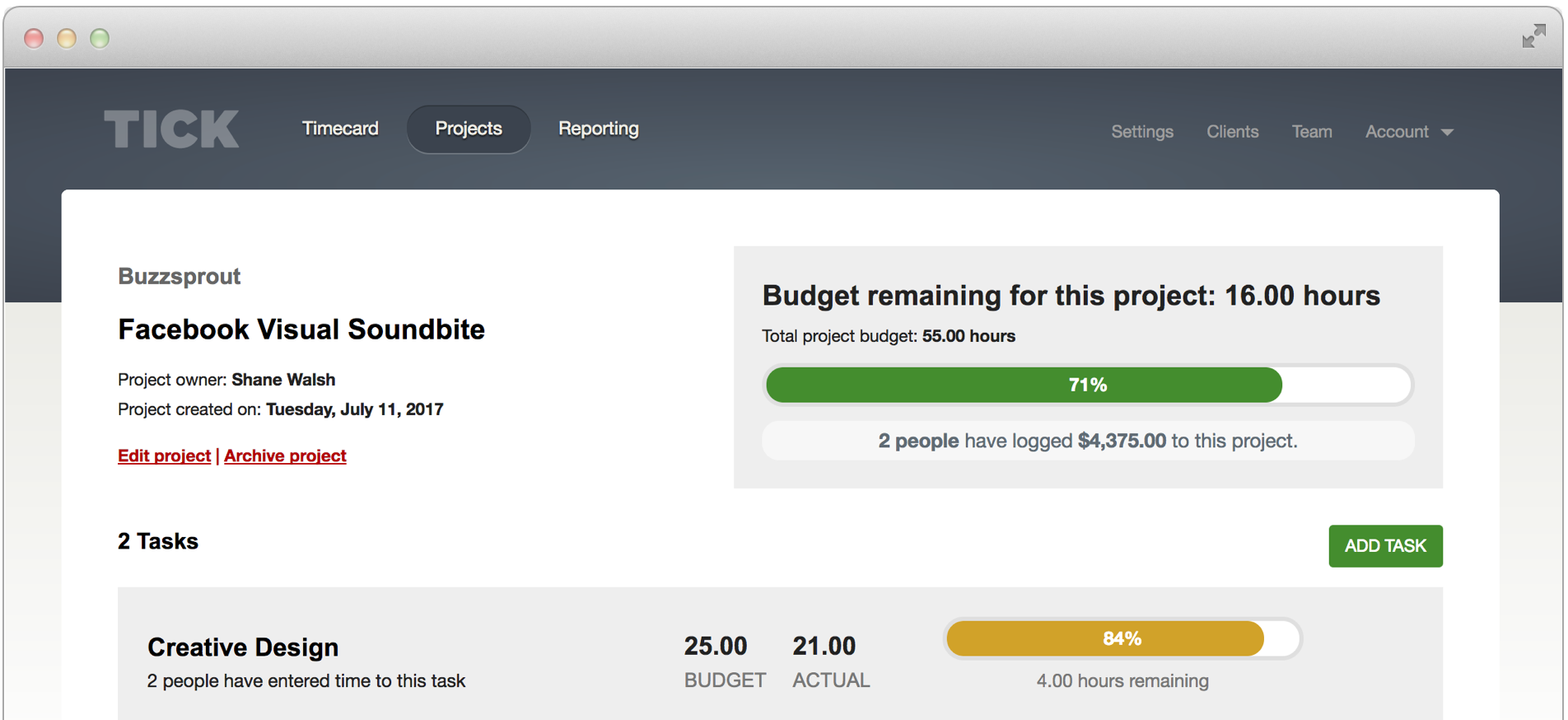Expand the Account chevron arrow
Viewport: 1568px width, 720px height.
(x=1449, y=132)
